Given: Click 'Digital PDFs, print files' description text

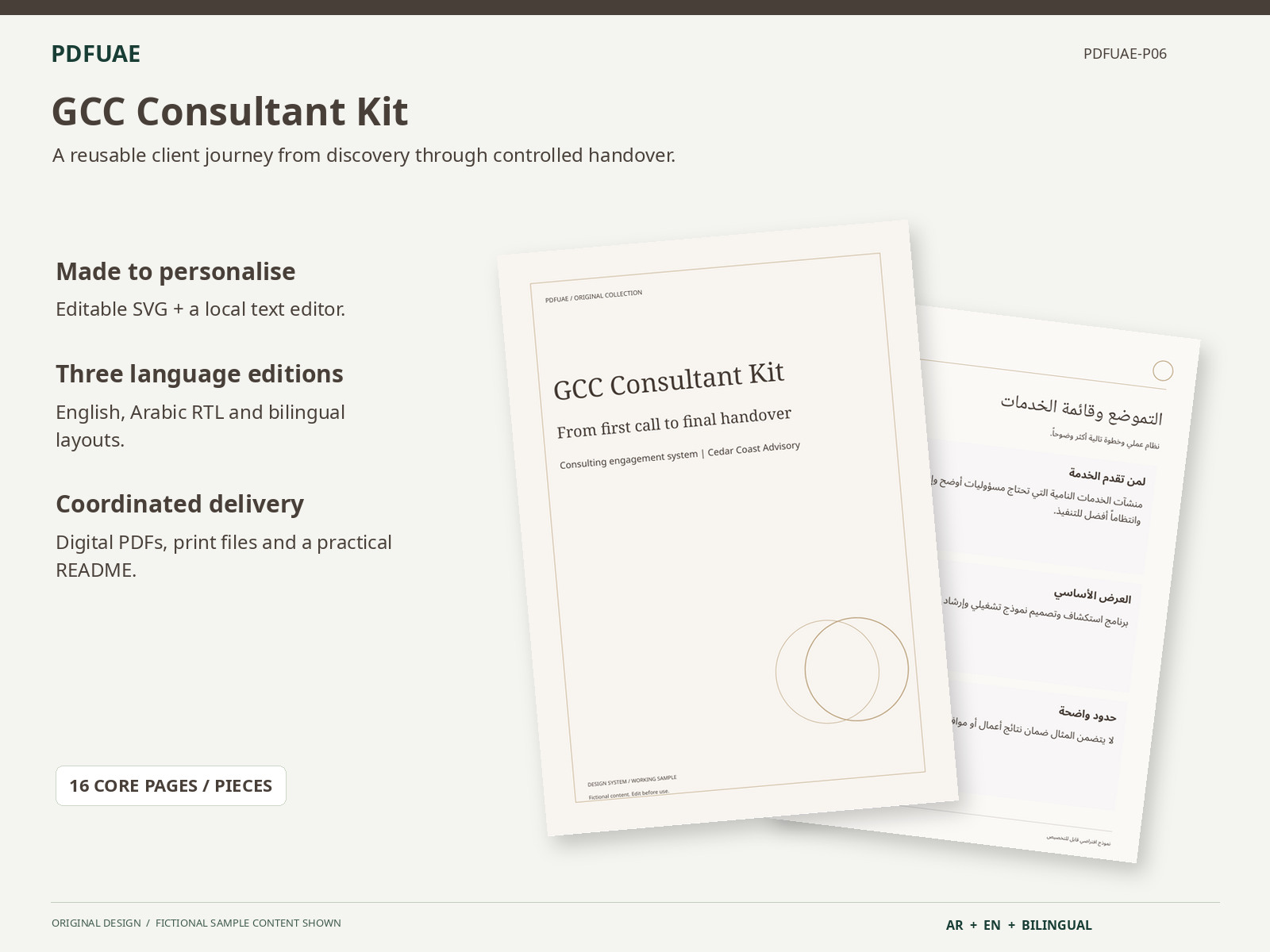Looking at the screenshot, I should tap(224, 556).
